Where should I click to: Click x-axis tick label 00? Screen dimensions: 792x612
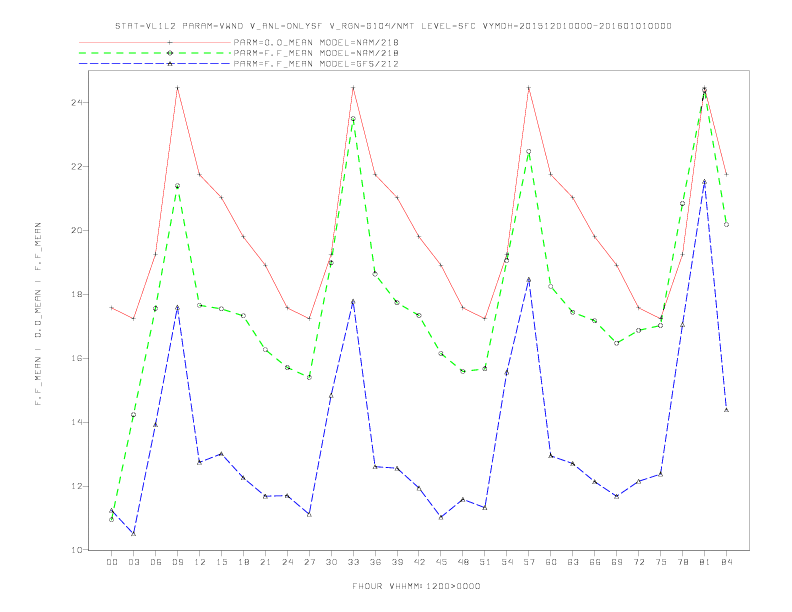pyautogui.click(x=112, y=562)
